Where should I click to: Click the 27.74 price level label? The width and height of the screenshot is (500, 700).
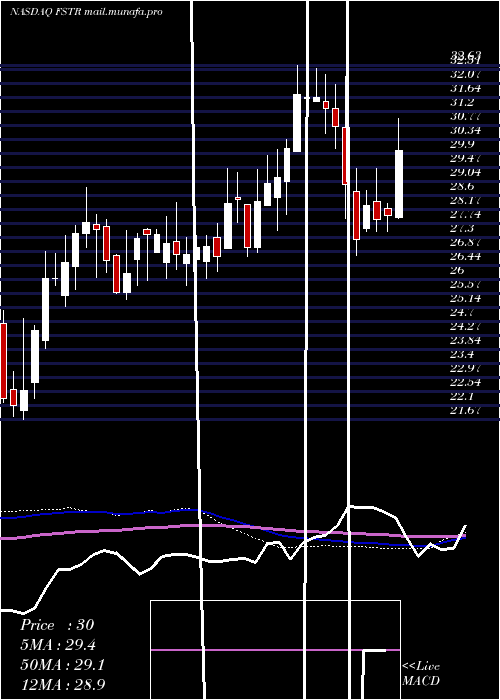coord(465,215)
